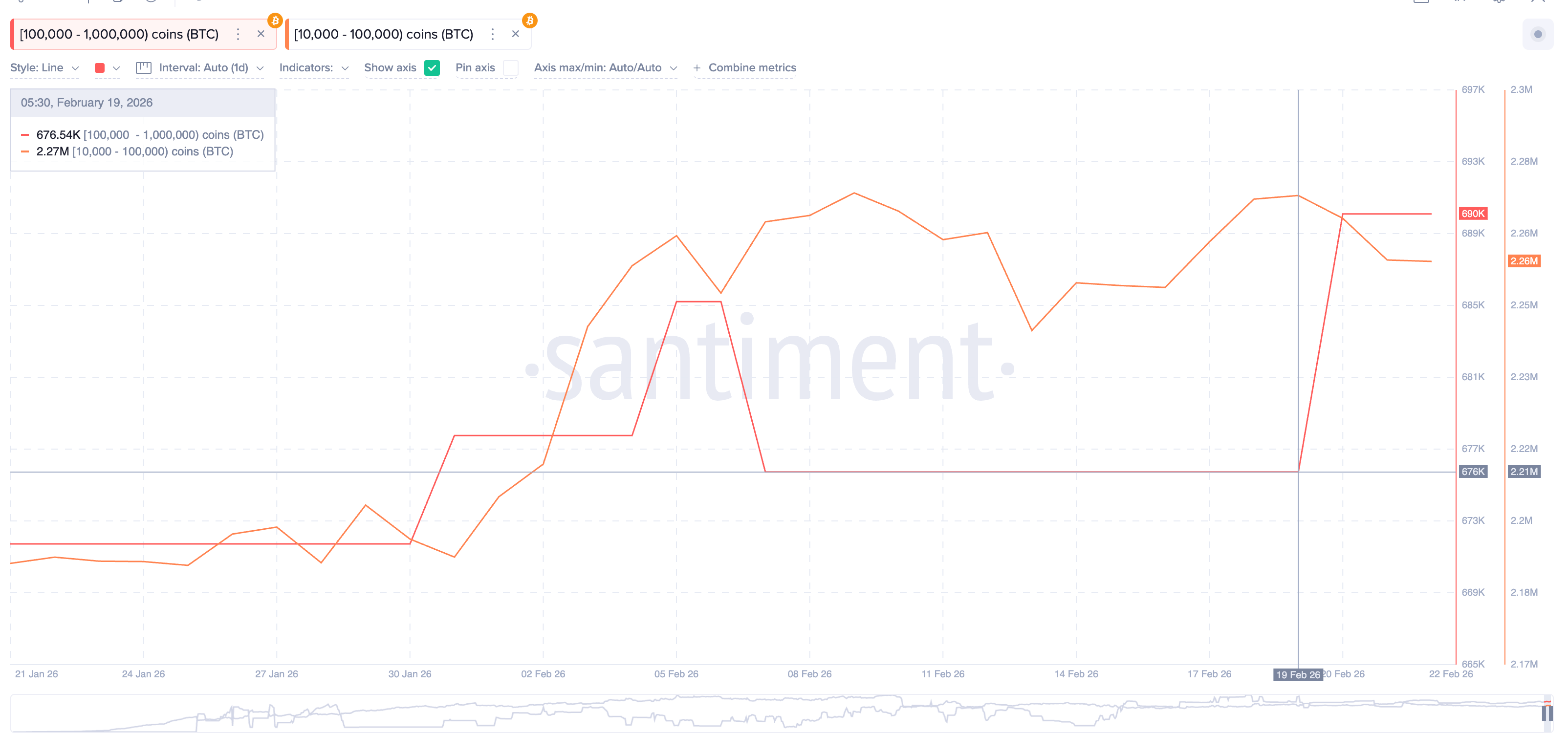The image size is (1568, 734).
Task: Open the three-dot menu on the [100,000 - 1,000,000) metric
Action: (238, 34)
